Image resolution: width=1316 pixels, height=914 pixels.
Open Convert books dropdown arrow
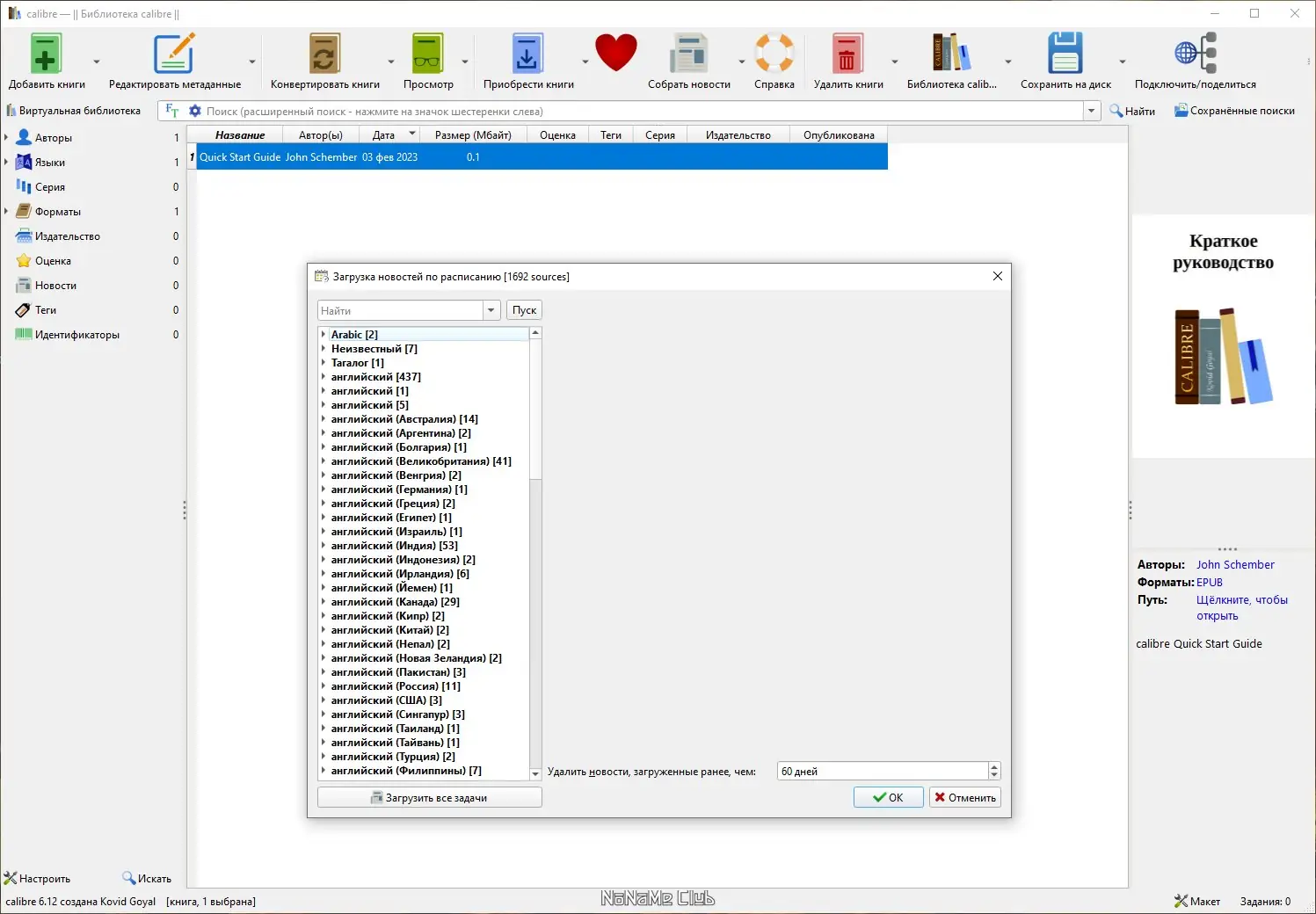[x=390, y=62]
